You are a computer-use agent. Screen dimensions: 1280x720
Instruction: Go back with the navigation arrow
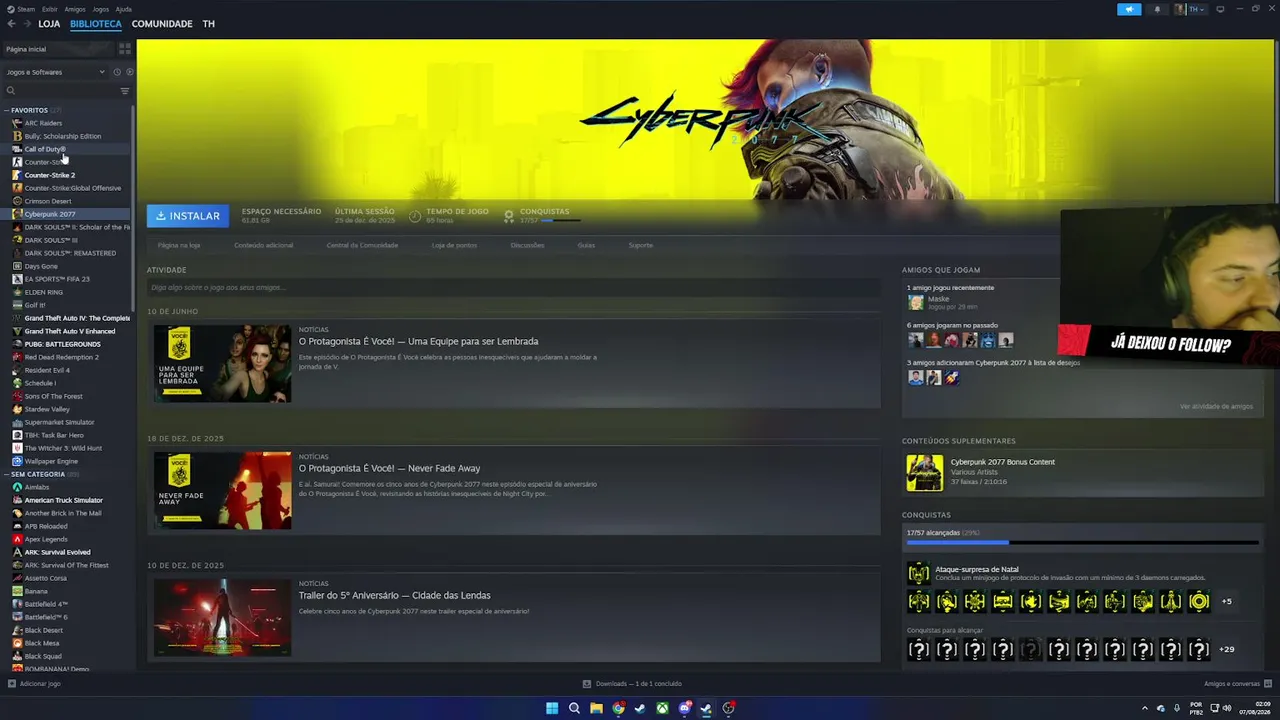(x=12, y=23)
